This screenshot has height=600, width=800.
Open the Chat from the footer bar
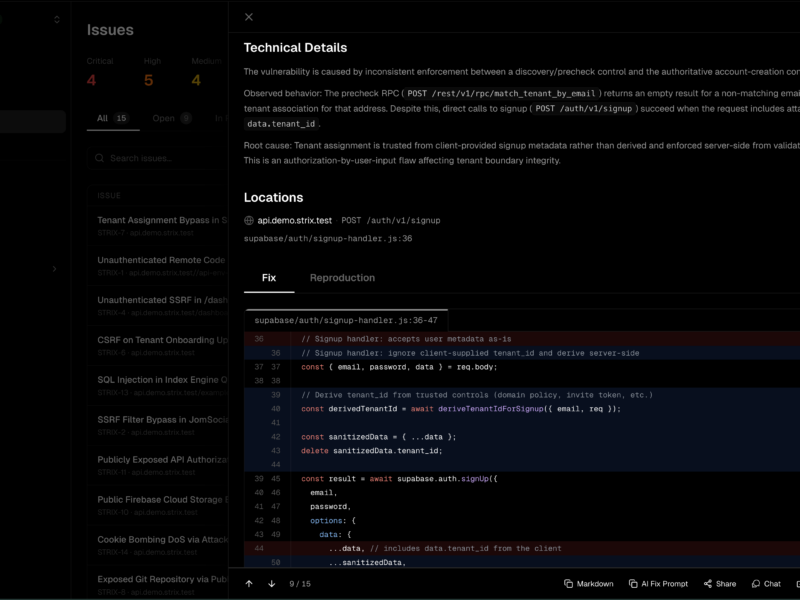click(x=765, y=584)
